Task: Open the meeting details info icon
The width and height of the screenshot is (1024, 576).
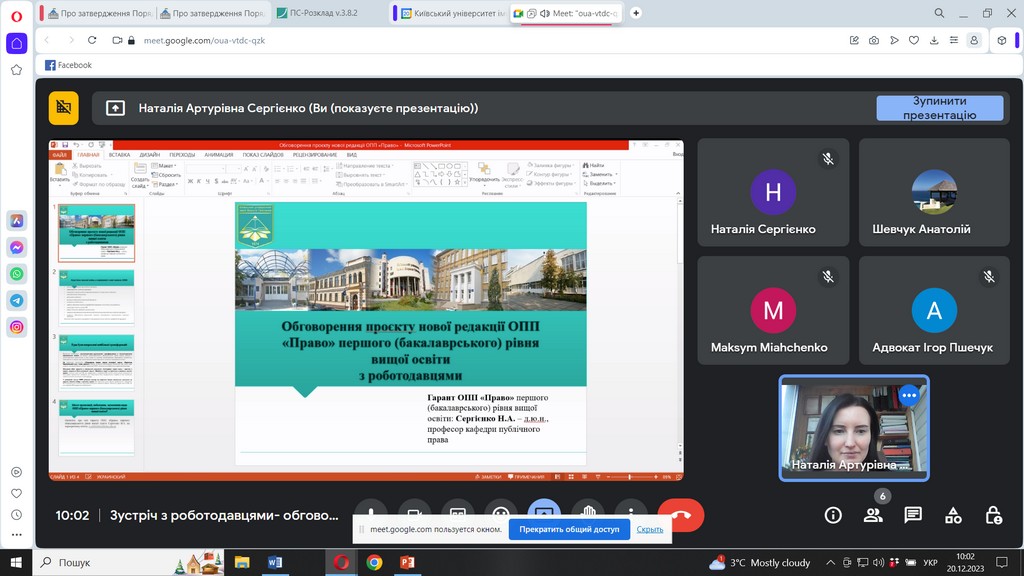Action: [833, 515]
